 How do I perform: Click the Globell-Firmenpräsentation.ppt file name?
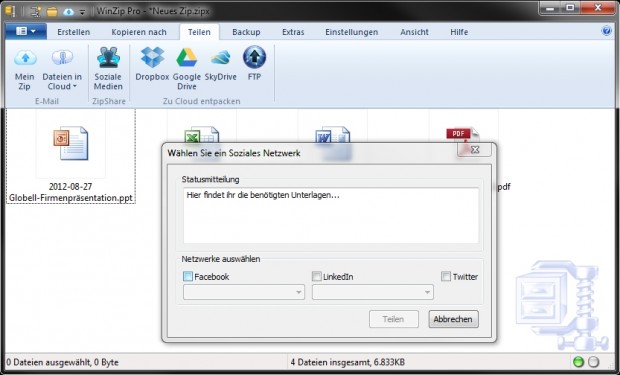[71, 192]
